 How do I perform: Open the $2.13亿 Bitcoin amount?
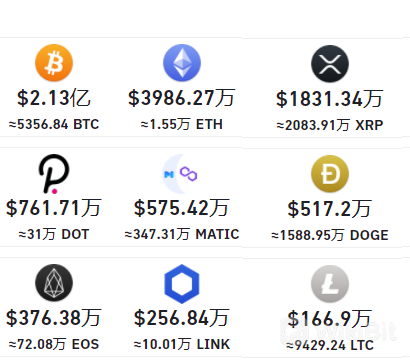54,98
